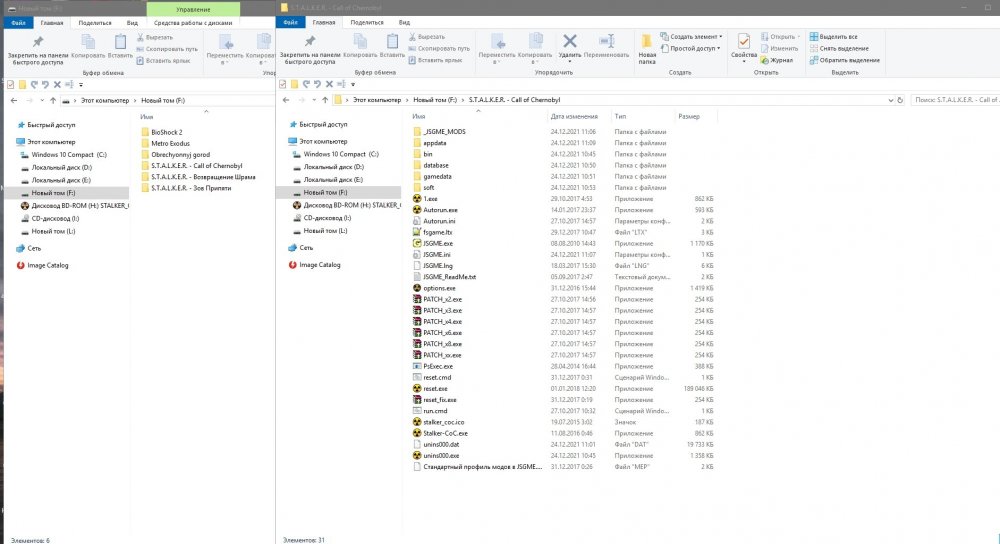Click search field in right window
The height and width of the screenshot is (544, 1000).
pyautogui.click(x=953, y=100)
